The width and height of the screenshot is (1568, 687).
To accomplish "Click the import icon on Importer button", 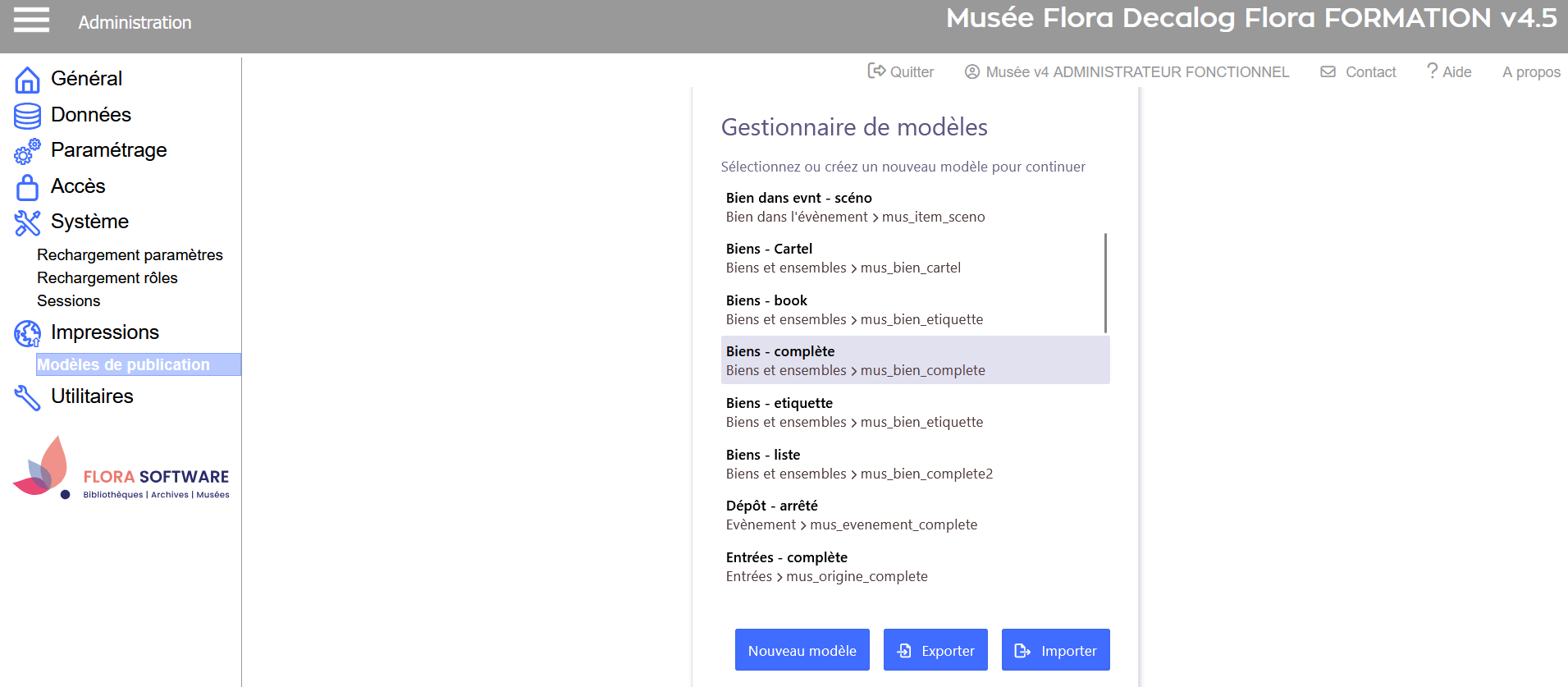I will pyautogui.click(x=1022, y=650).
